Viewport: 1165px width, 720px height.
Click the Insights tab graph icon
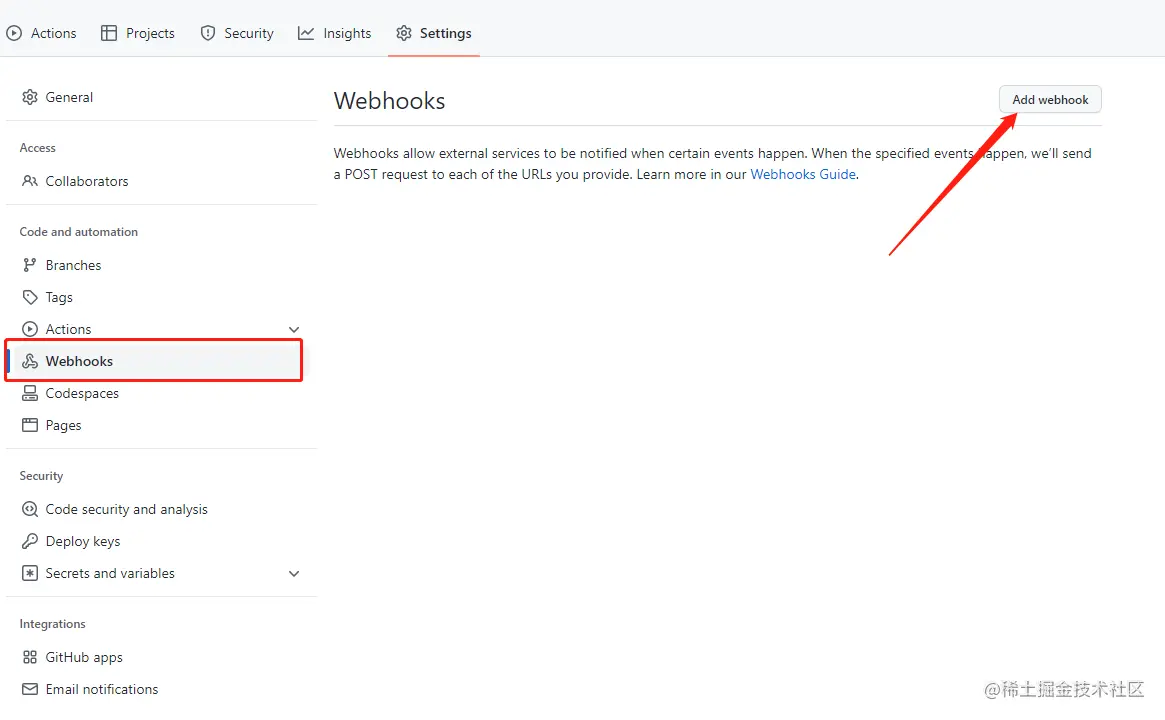[306, 33]
